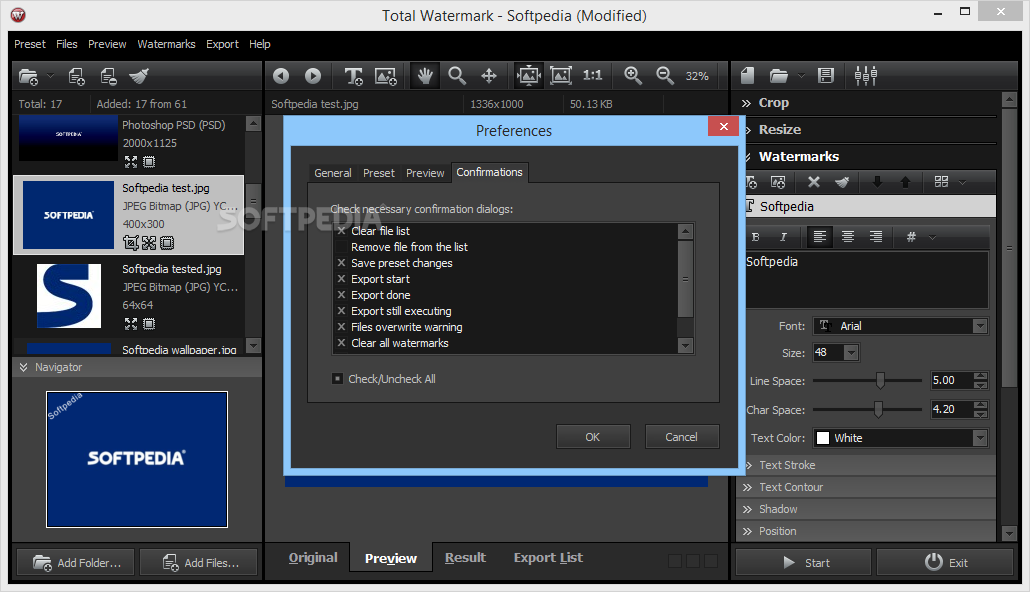The height and width of the screenshot is (592, 1030).
Task: Toggle italic text formatting
Action: tap(783, 237)
